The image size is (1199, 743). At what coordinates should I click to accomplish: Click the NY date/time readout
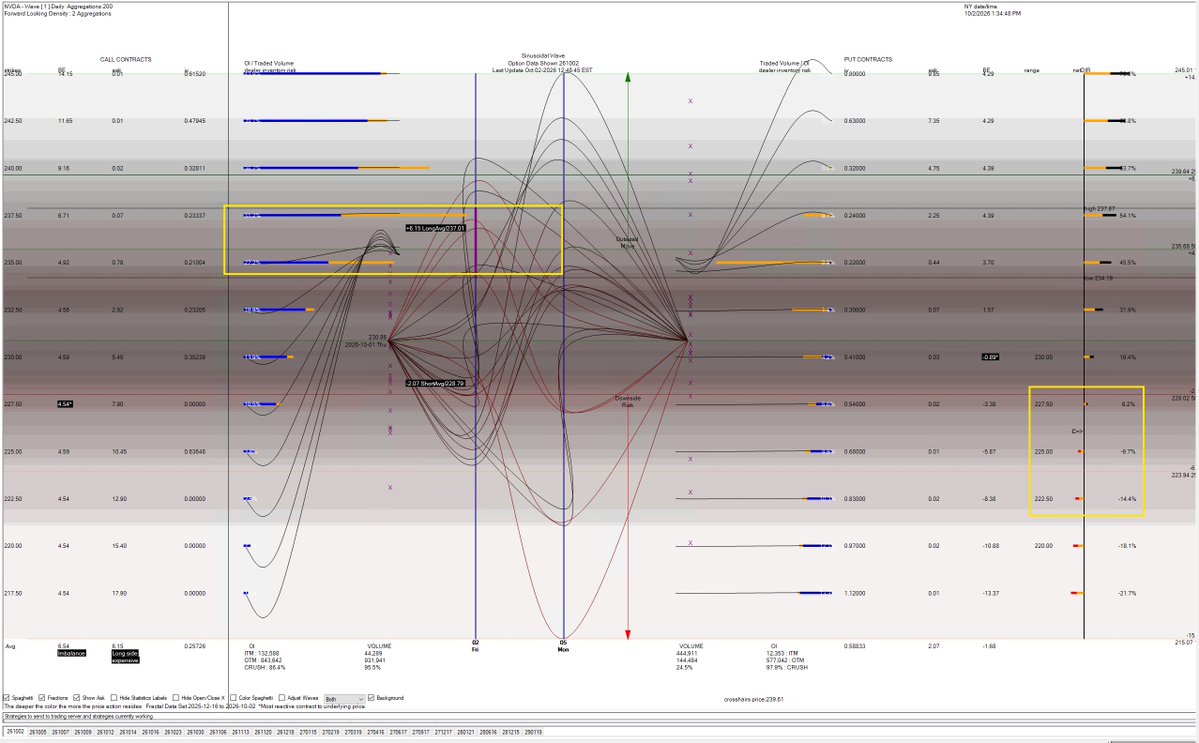tap(992, 10)
